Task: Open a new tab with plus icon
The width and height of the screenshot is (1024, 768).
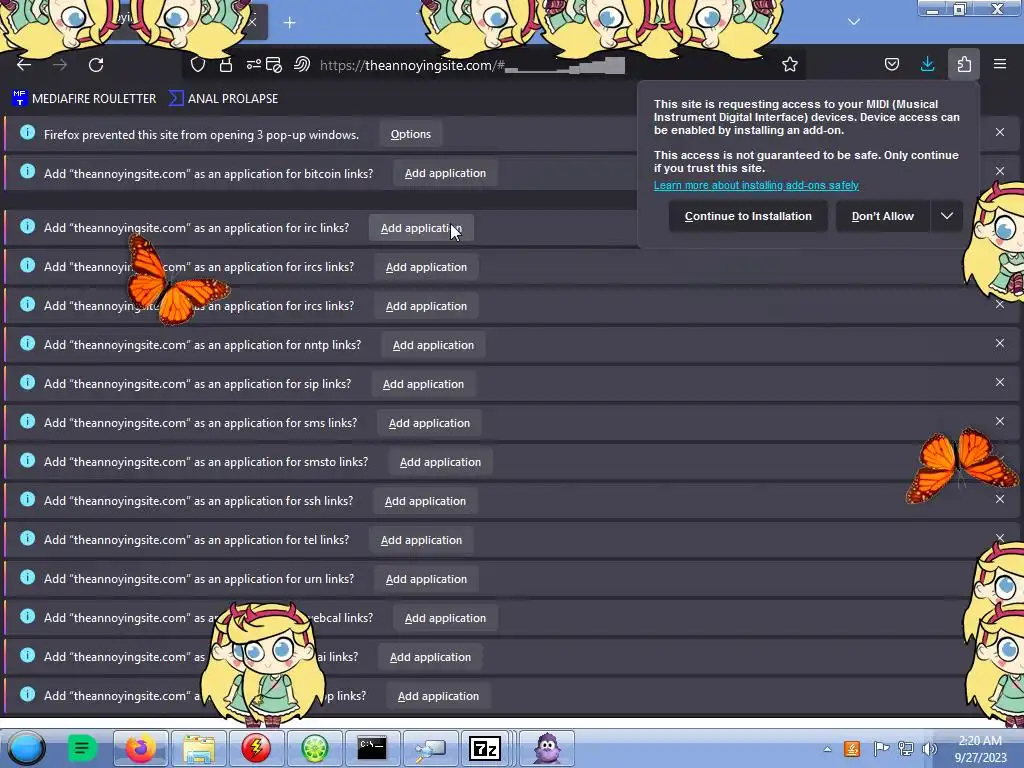Action: pyautogui.click(x=290, y=23)
